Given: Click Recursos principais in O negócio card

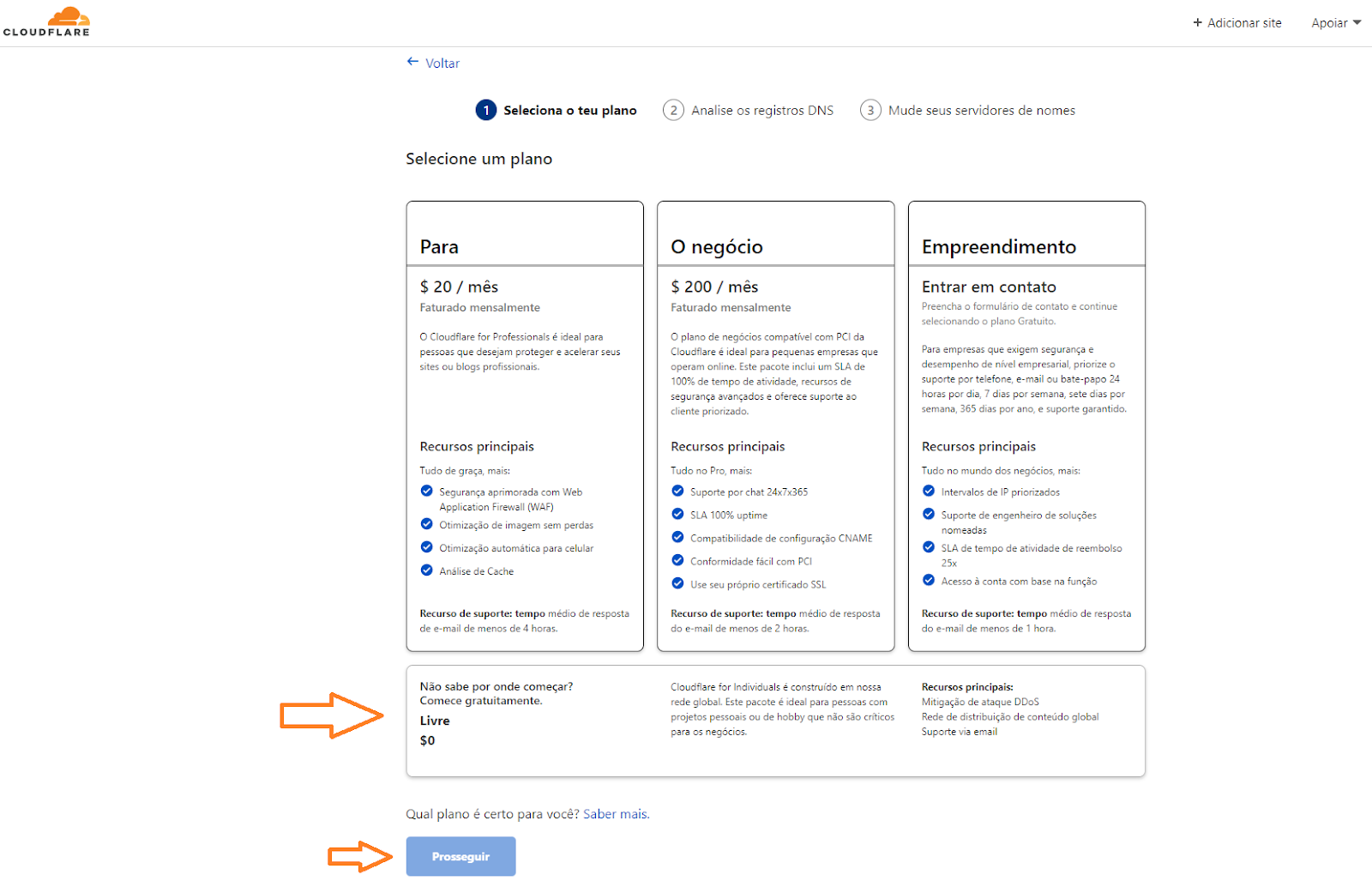Looking at the screenshot, I should [x=728, y=446].
